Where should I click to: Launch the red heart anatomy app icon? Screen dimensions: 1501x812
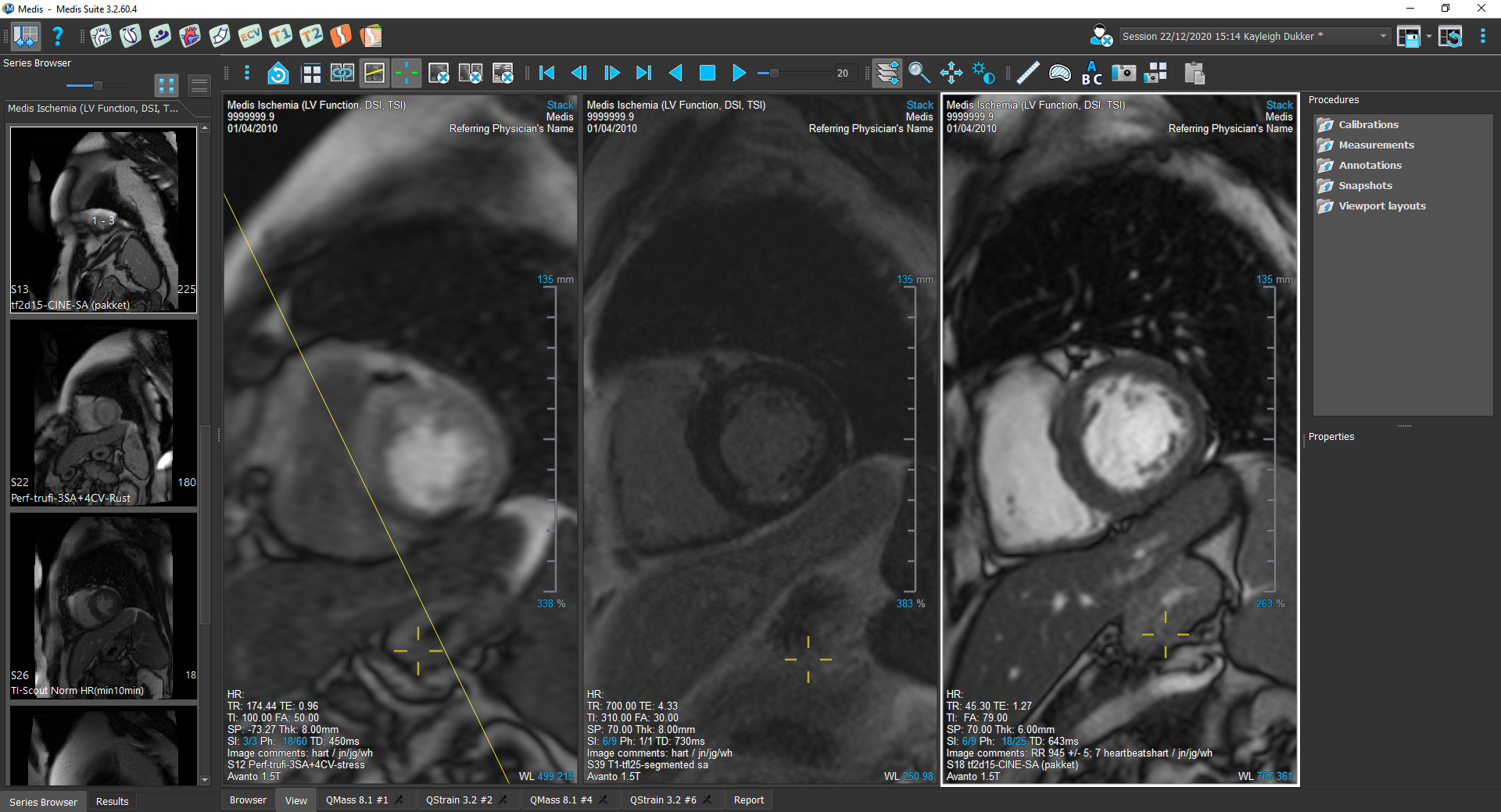(x=190, y=36)
